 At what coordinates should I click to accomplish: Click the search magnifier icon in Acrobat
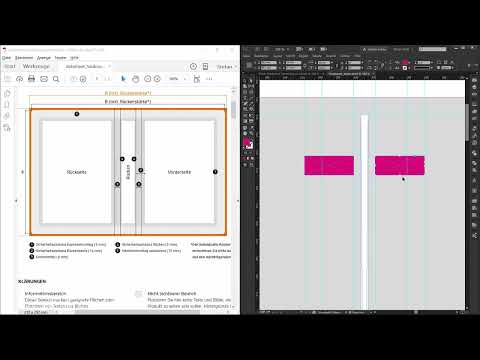coord(56,79)
